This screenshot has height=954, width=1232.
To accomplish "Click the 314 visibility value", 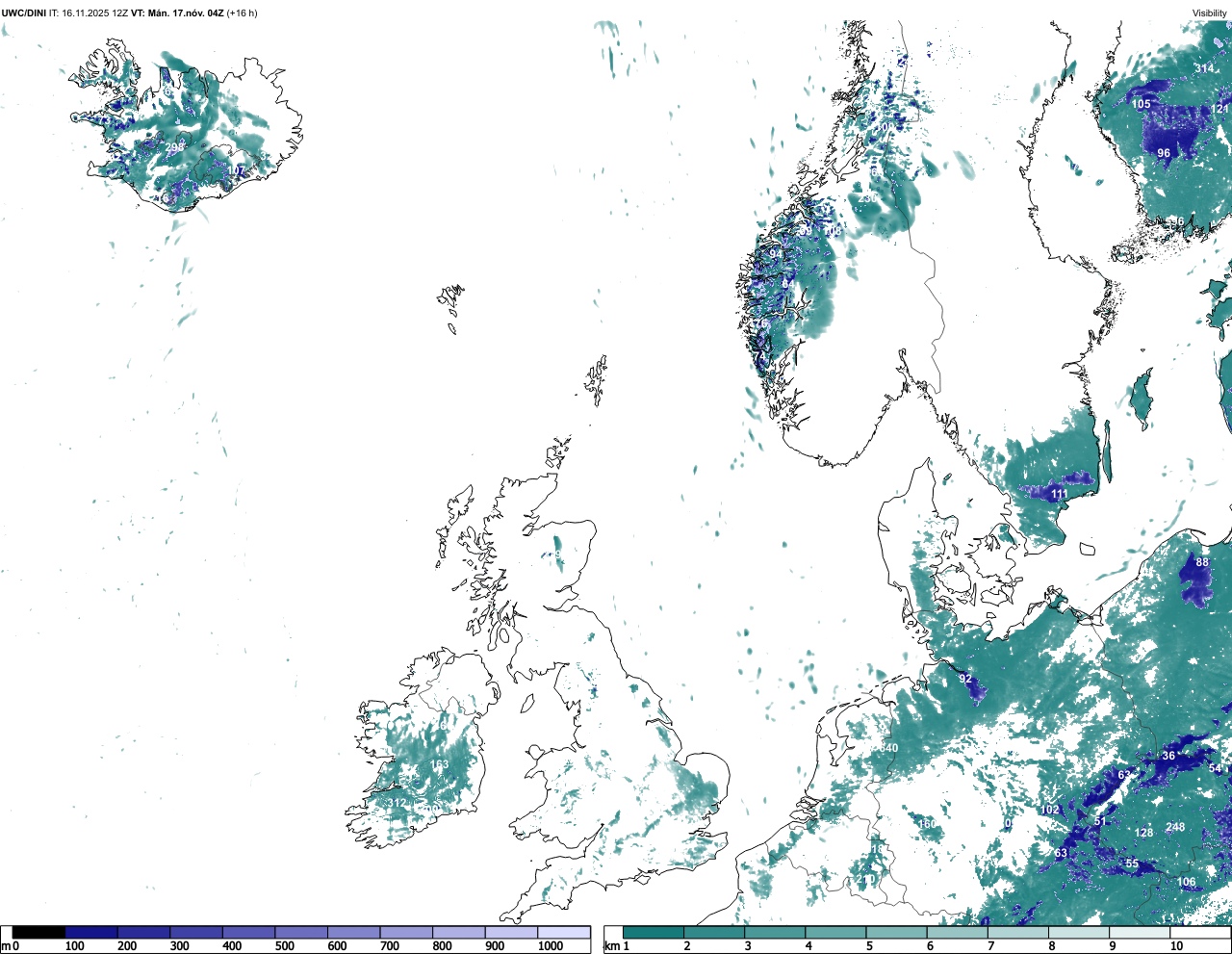I will point(1204,68).
